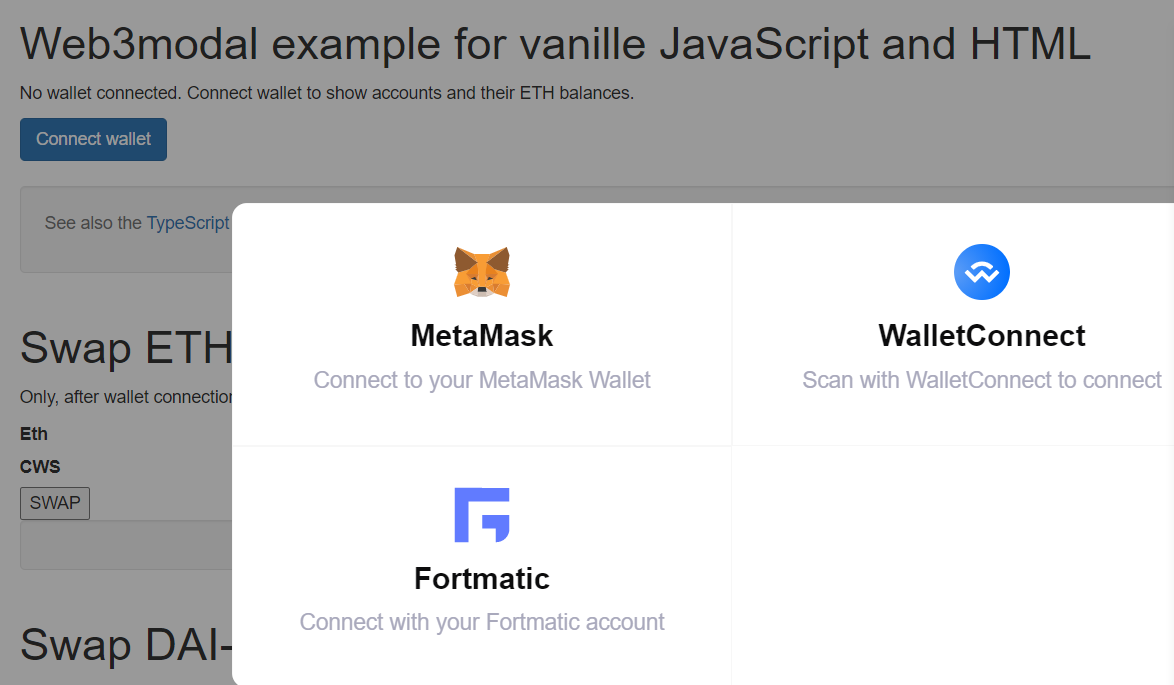This screenshot has width=1174, height=685.
Task: Click the CWS label
Action: click(40, 466)
